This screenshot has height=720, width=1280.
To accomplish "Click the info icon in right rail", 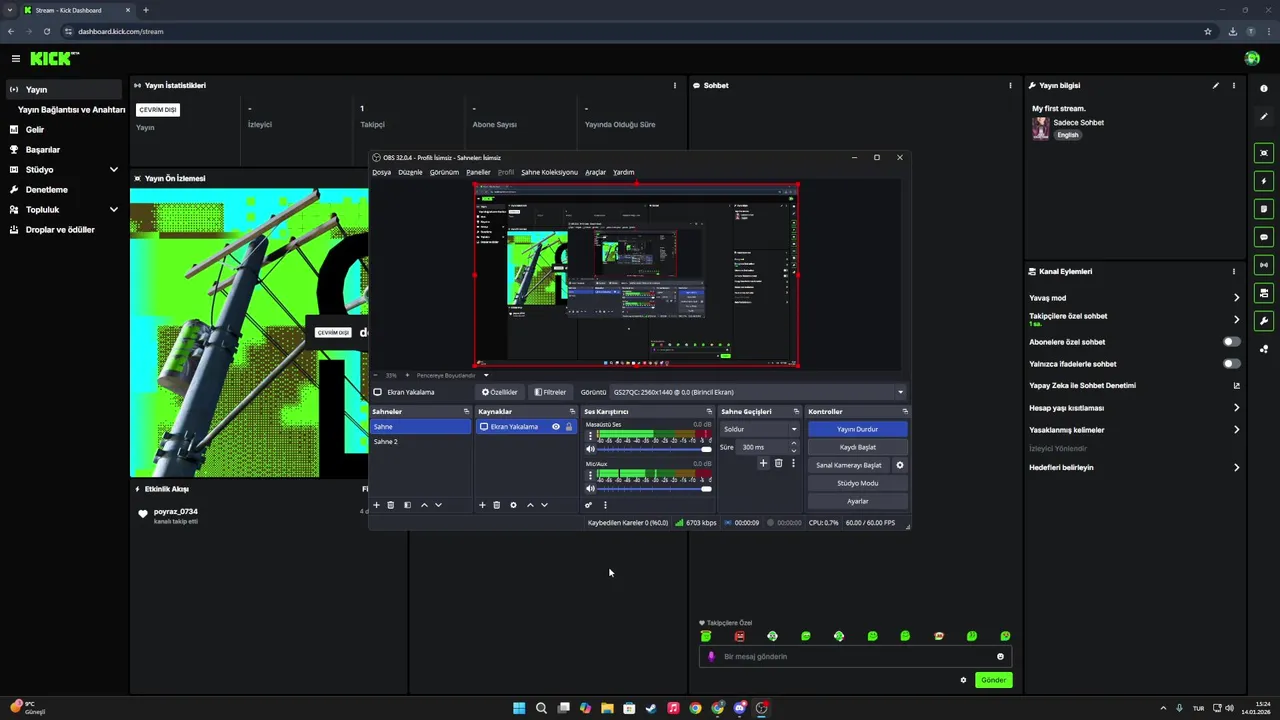I will [x=1264, y=89].
